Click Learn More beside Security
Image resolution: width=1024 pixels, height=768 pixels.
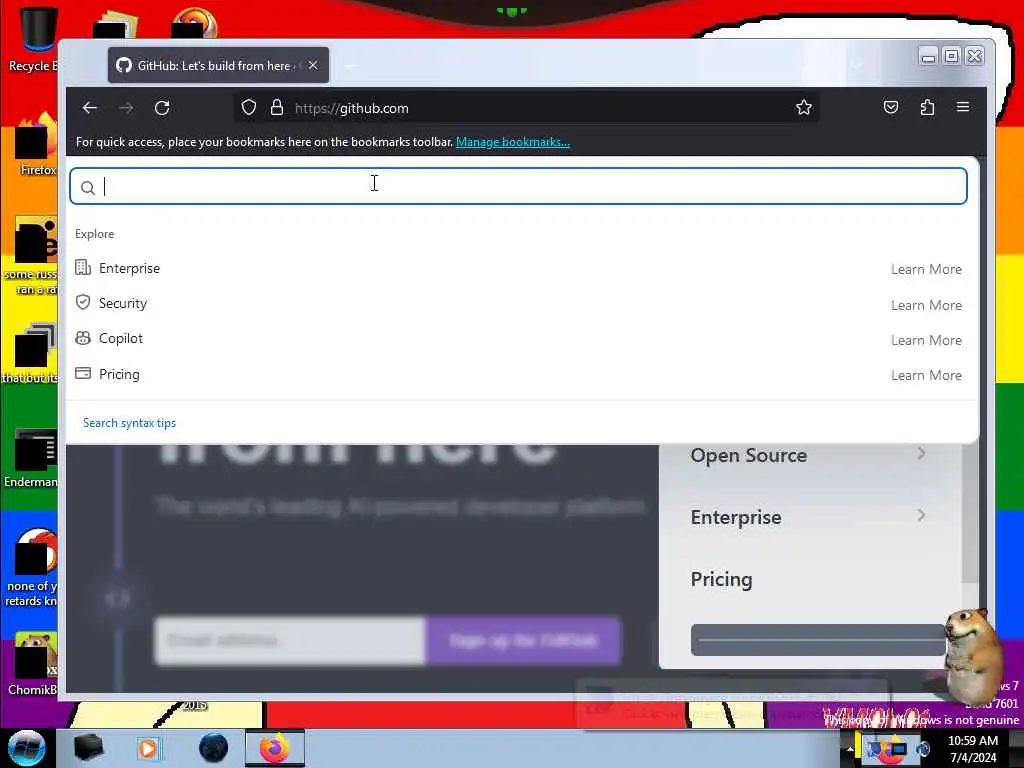click(x=926, y=305)
